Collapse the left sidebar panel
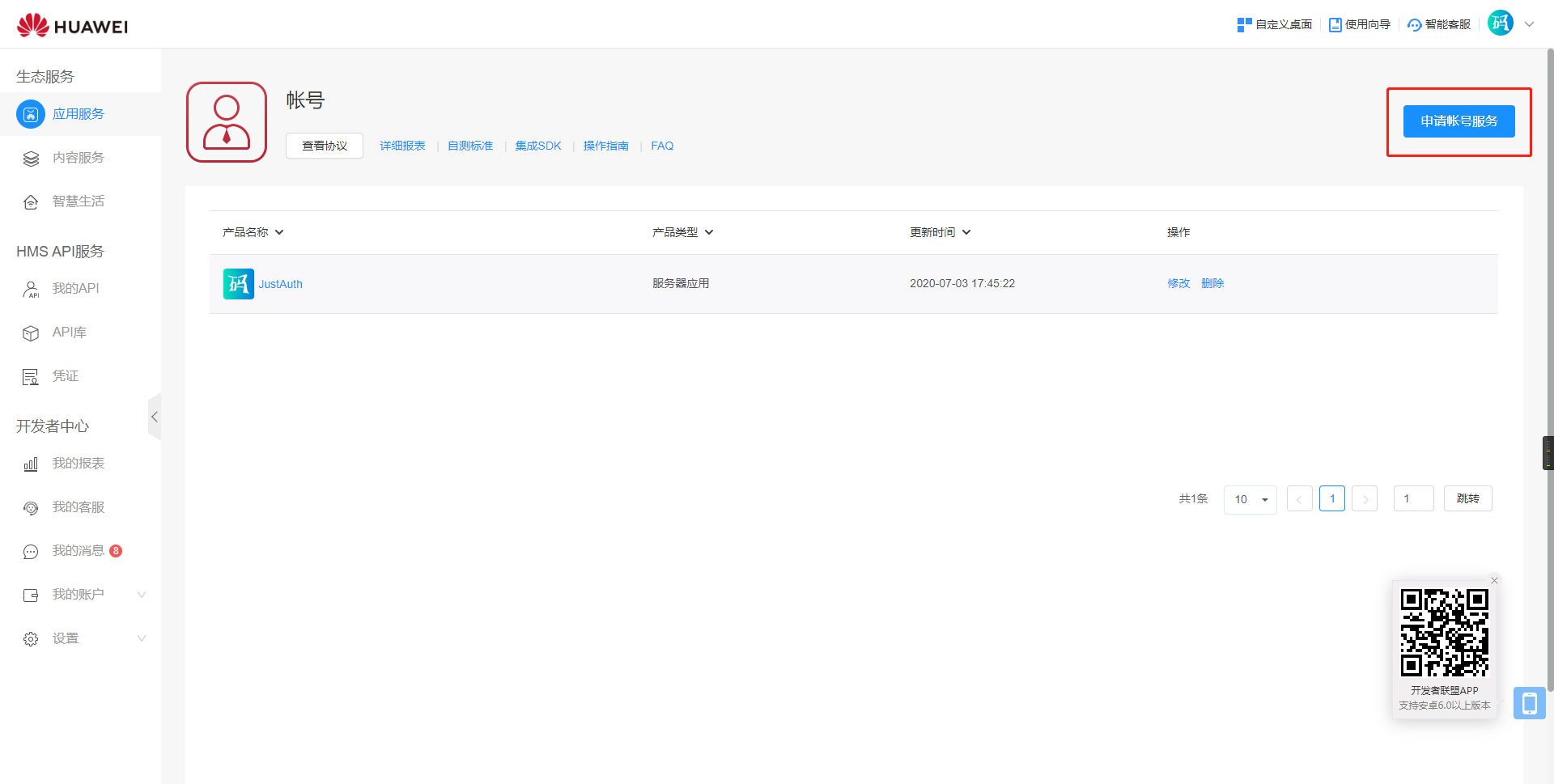The width and height of the screenshot is (1554, 784). point(154,417)
